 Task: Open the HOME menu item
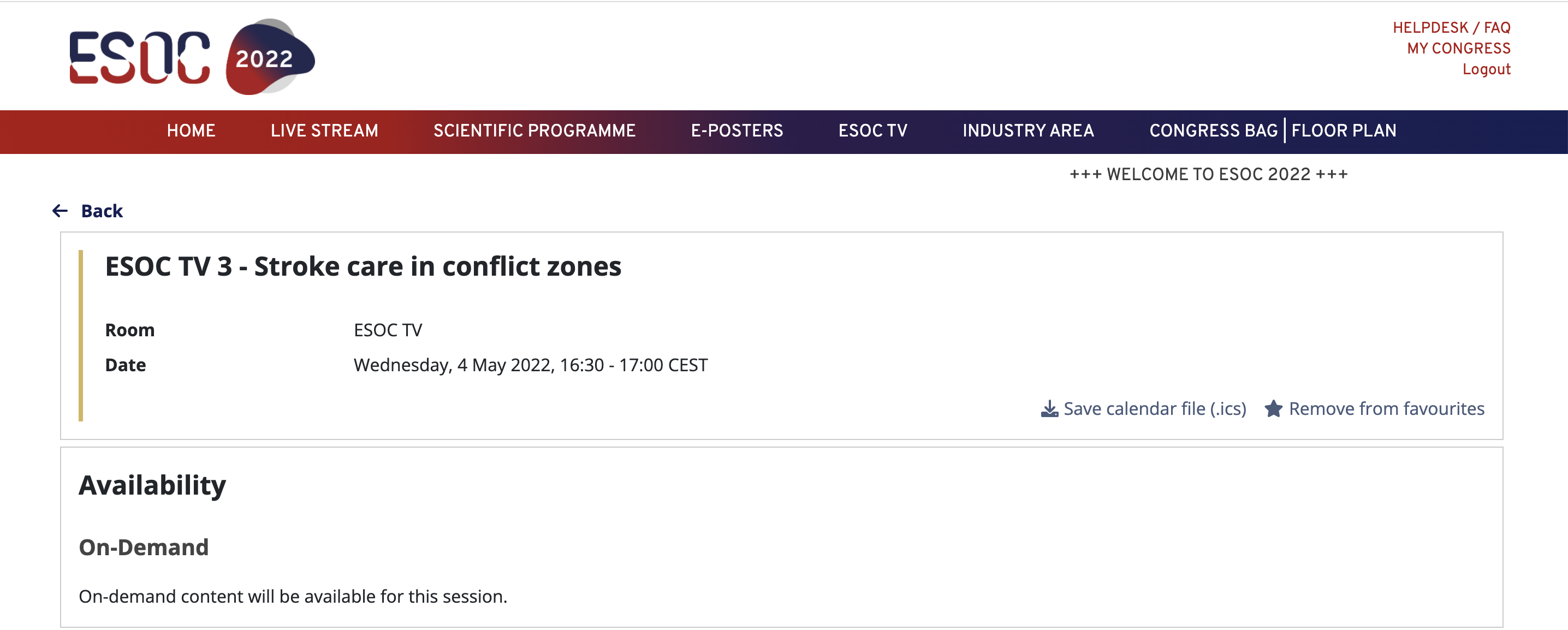tap(191, 130)
